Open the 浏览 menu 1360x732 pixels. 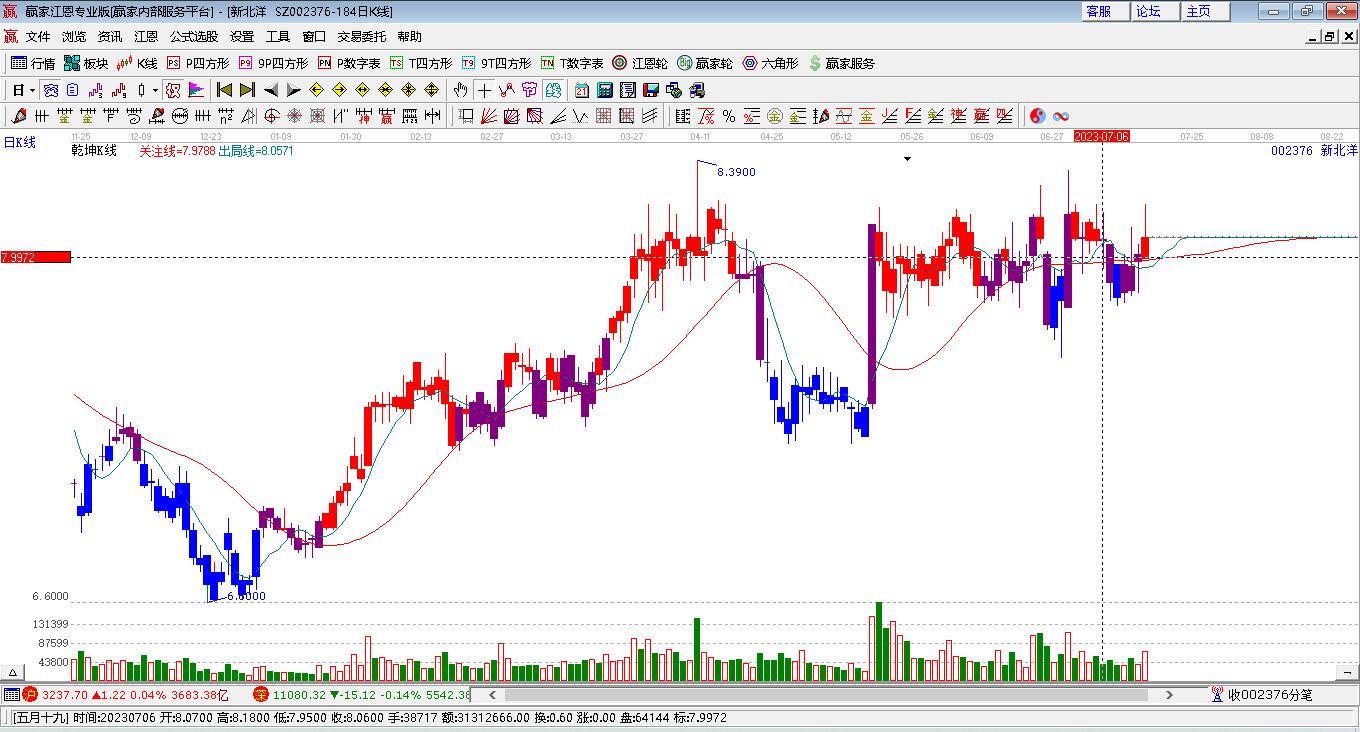(74, 37)
